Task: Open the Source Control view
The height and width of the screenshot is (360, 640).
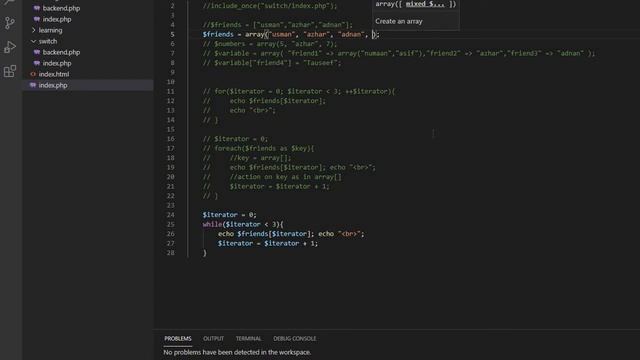Action: (x=10, y=23)
